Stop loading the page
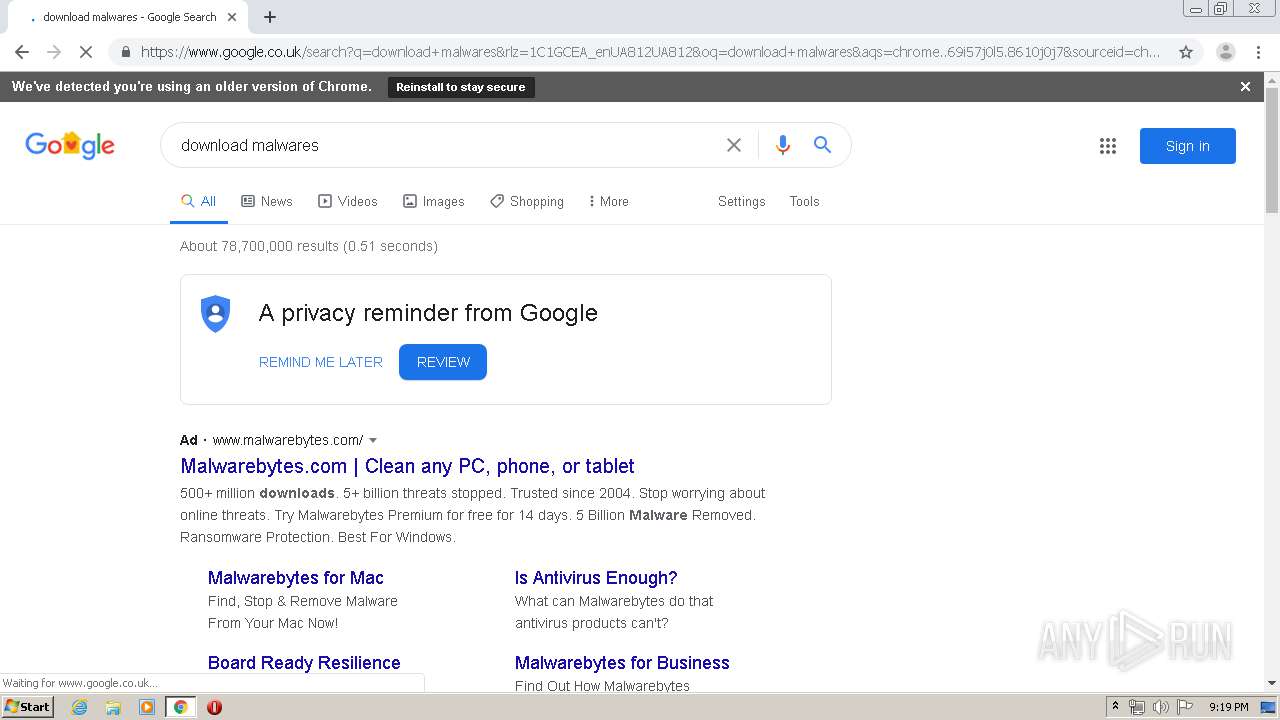This screenshot has height=720, width=1280. (x=86, y=52)
